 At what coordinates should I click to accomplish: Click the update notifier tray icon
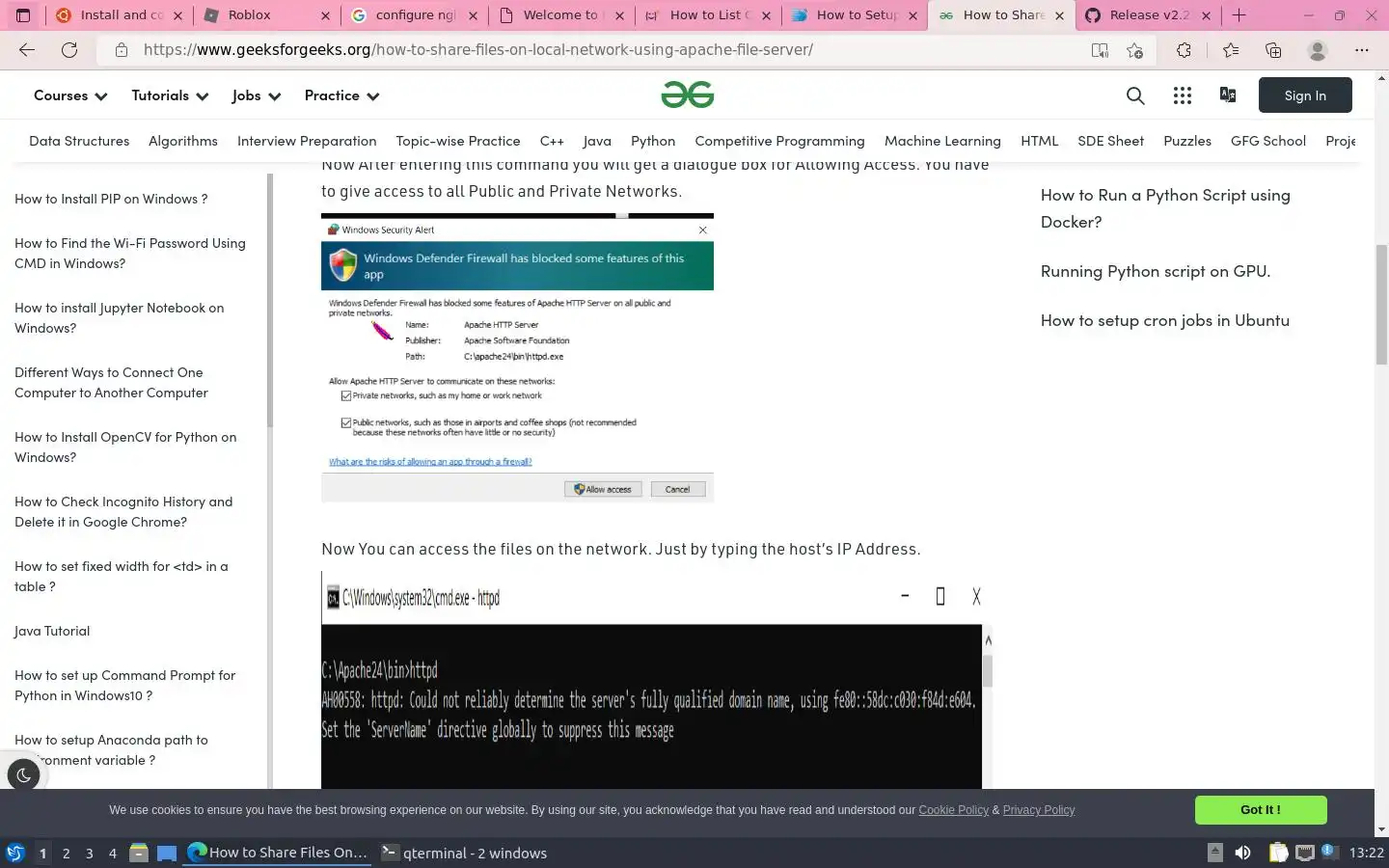(x=1328, y=852)
